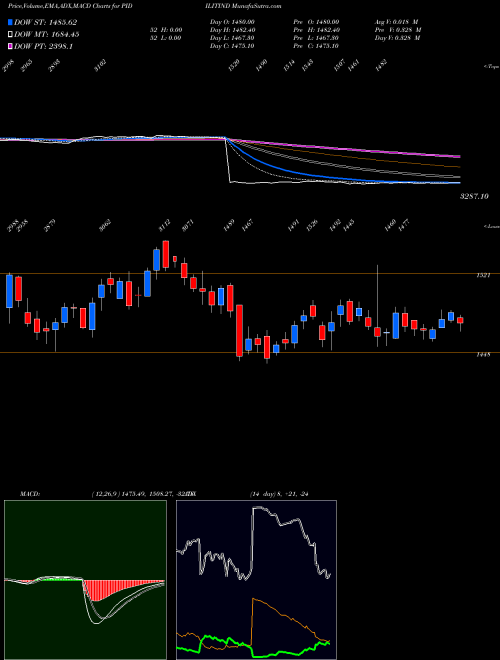The image size is (500, 660).
Task: Select the DOW ST: 1485.62 label
Action: pos(45,23)
